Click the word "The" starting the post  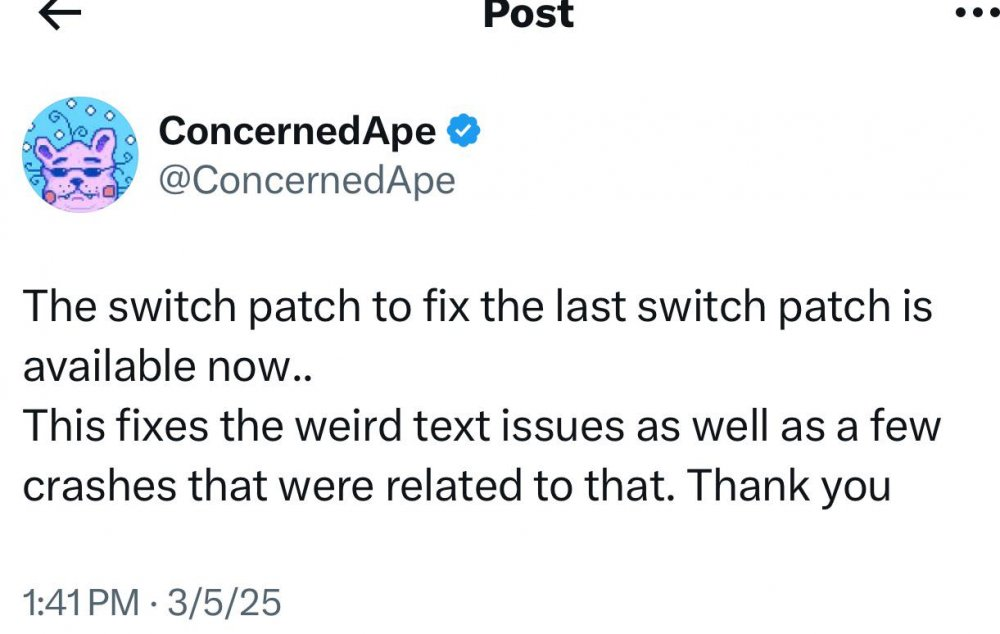click(x=59, y=306)
